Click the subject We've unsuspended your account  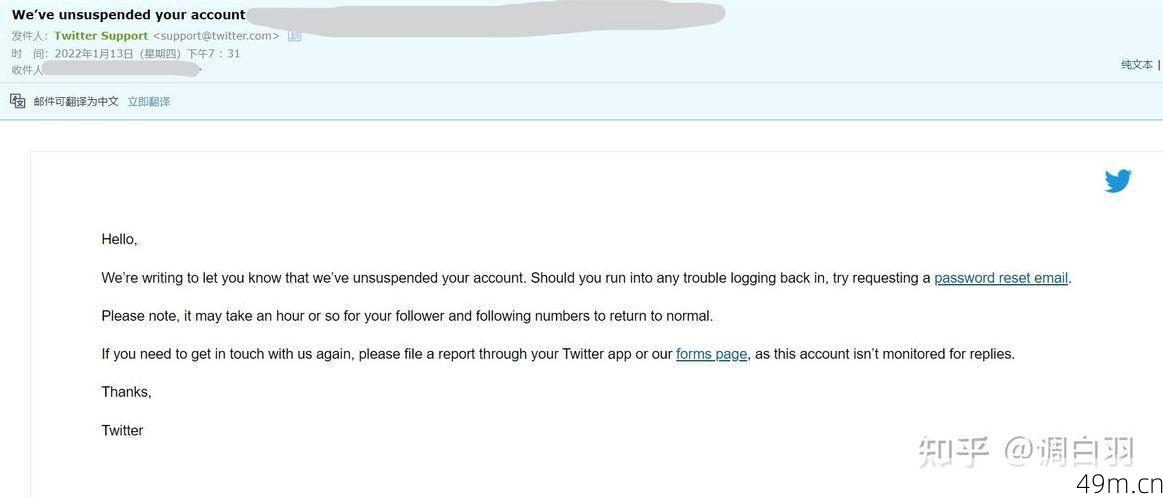[x=128, y=15]
